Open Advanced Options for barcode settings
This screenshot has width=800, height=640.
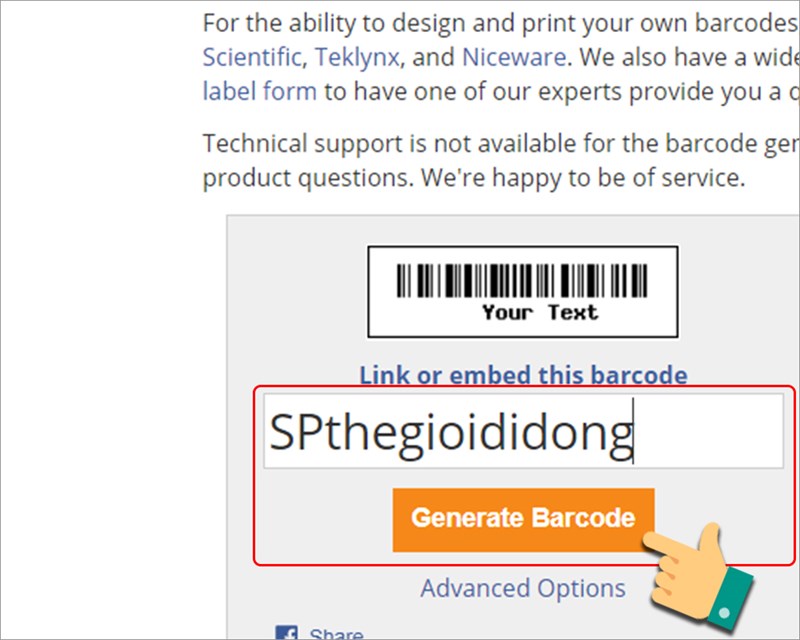tap(522, 588)
